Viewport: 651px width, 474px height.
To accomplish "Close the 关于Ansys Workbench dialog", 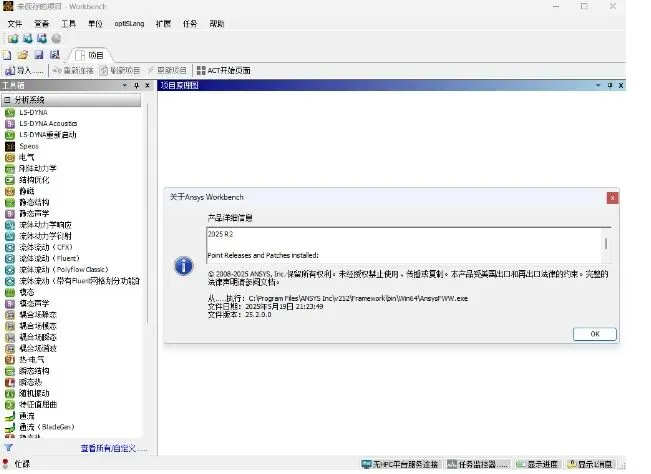I will [x=612, y=198].
